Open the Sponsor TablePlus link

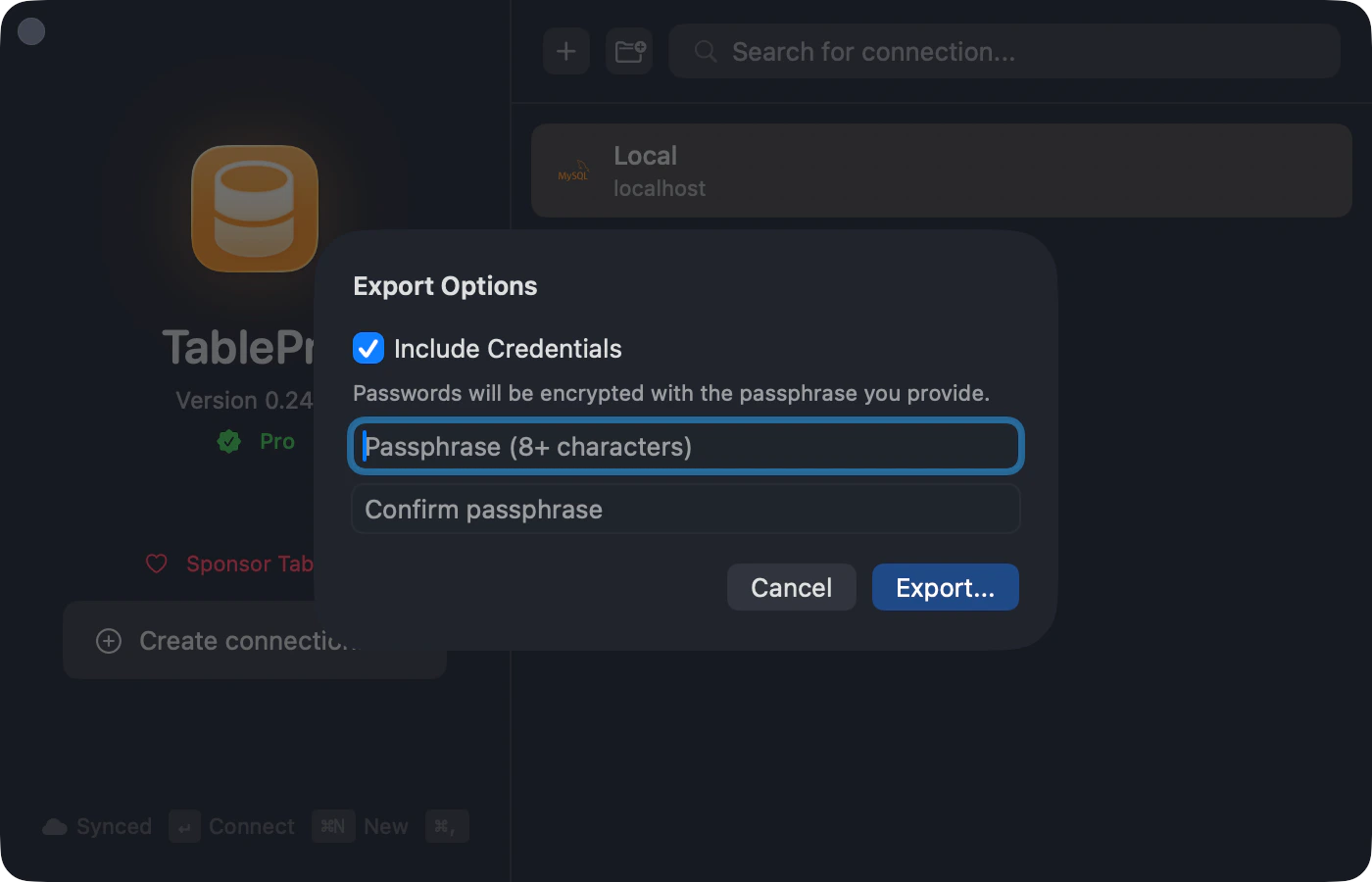249,563
